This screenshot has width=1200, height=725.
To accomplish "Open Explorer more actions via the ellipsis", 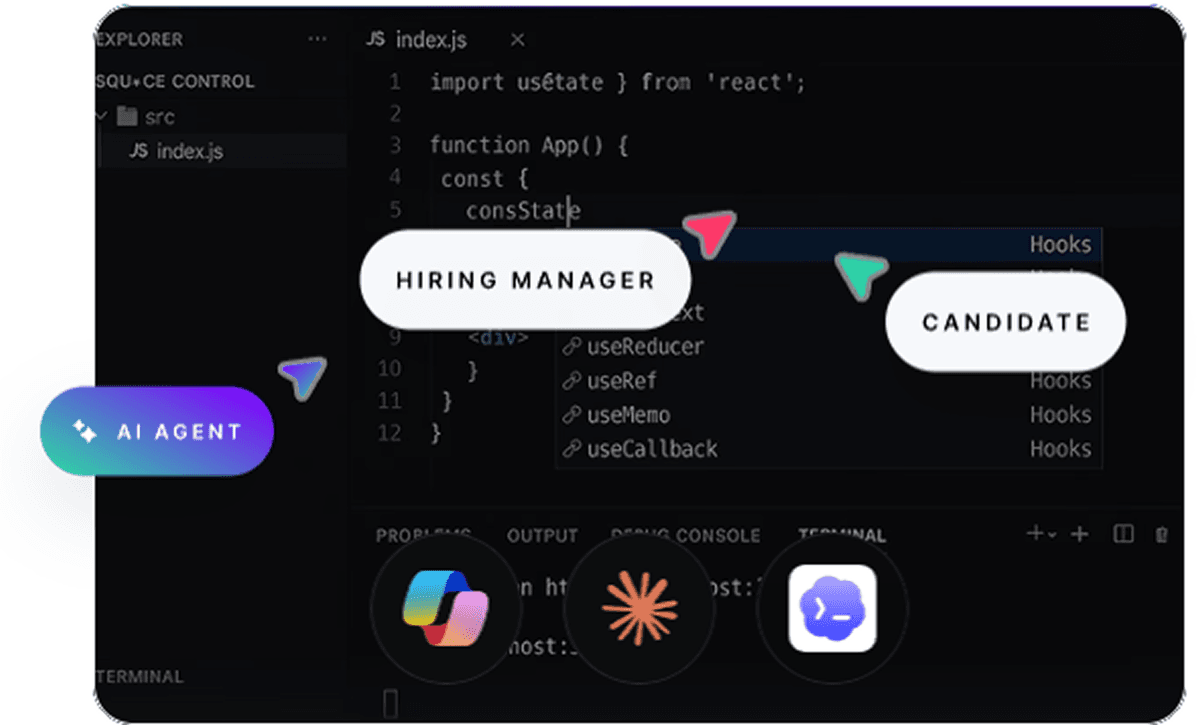I will (317, 38).
